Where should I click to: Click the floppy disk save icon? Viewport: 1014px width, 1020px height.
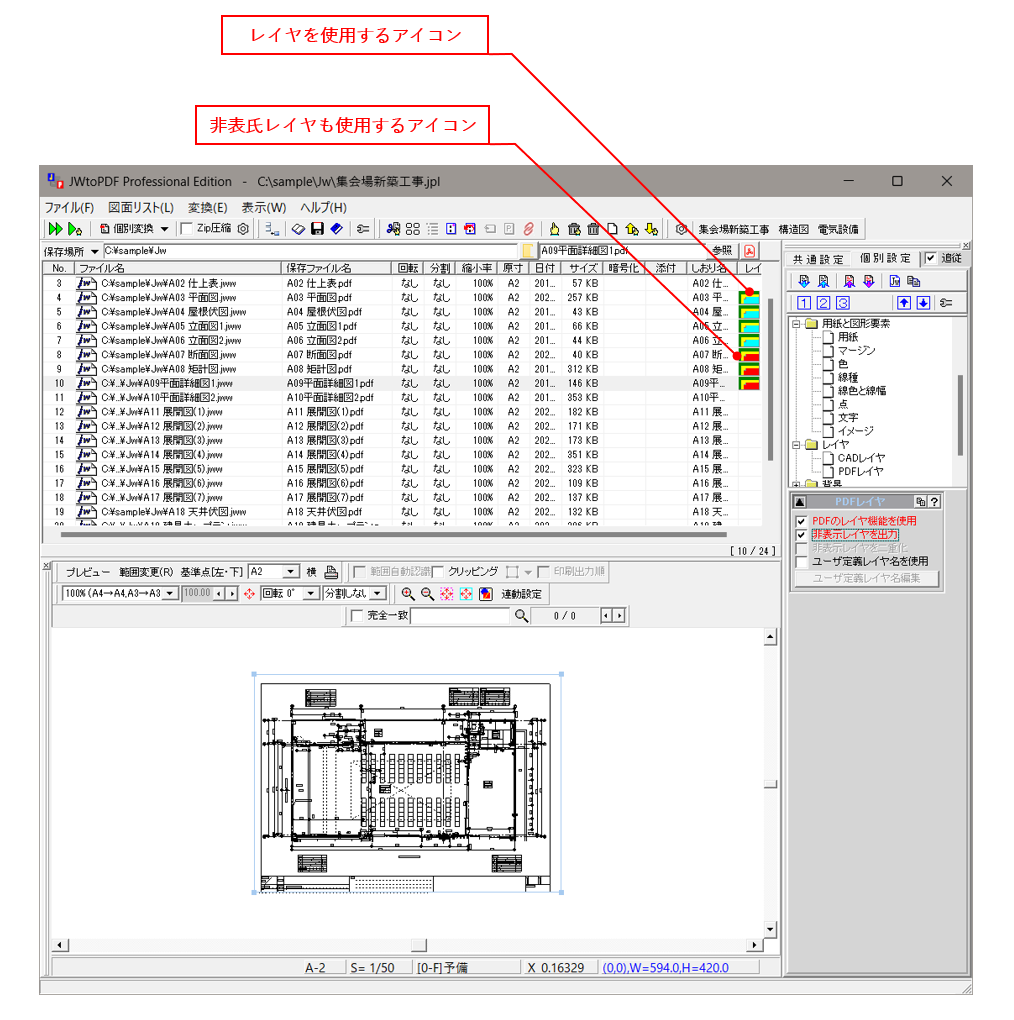[317, 229]
